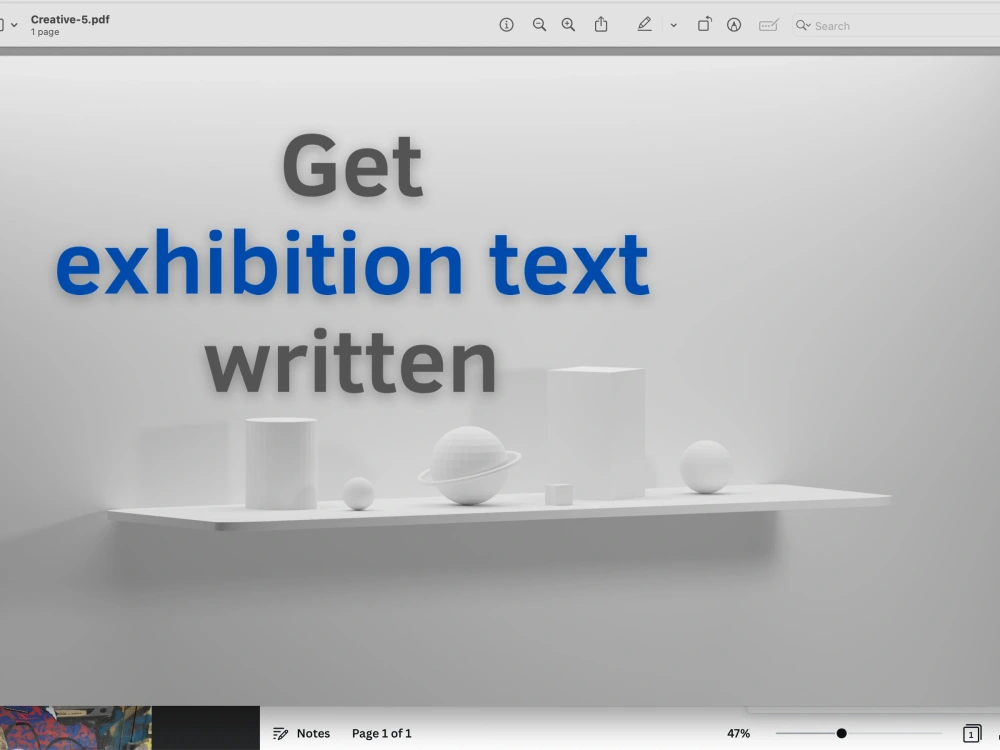Adjust the zoom level slider
The image size is (1000, 750).
pos(843,732)
